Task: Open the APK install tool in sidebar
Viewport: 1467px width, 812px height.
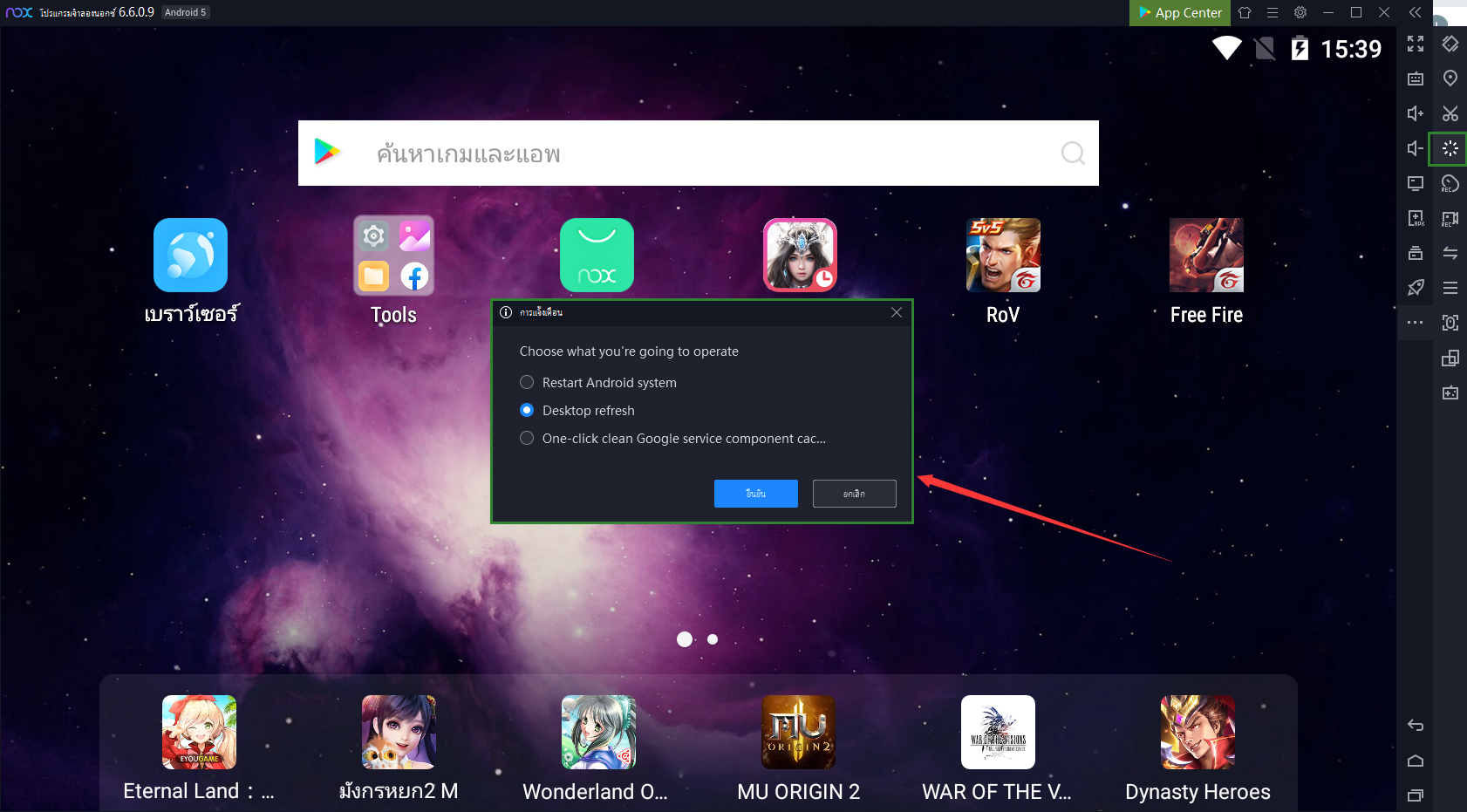Action: 1415,218
